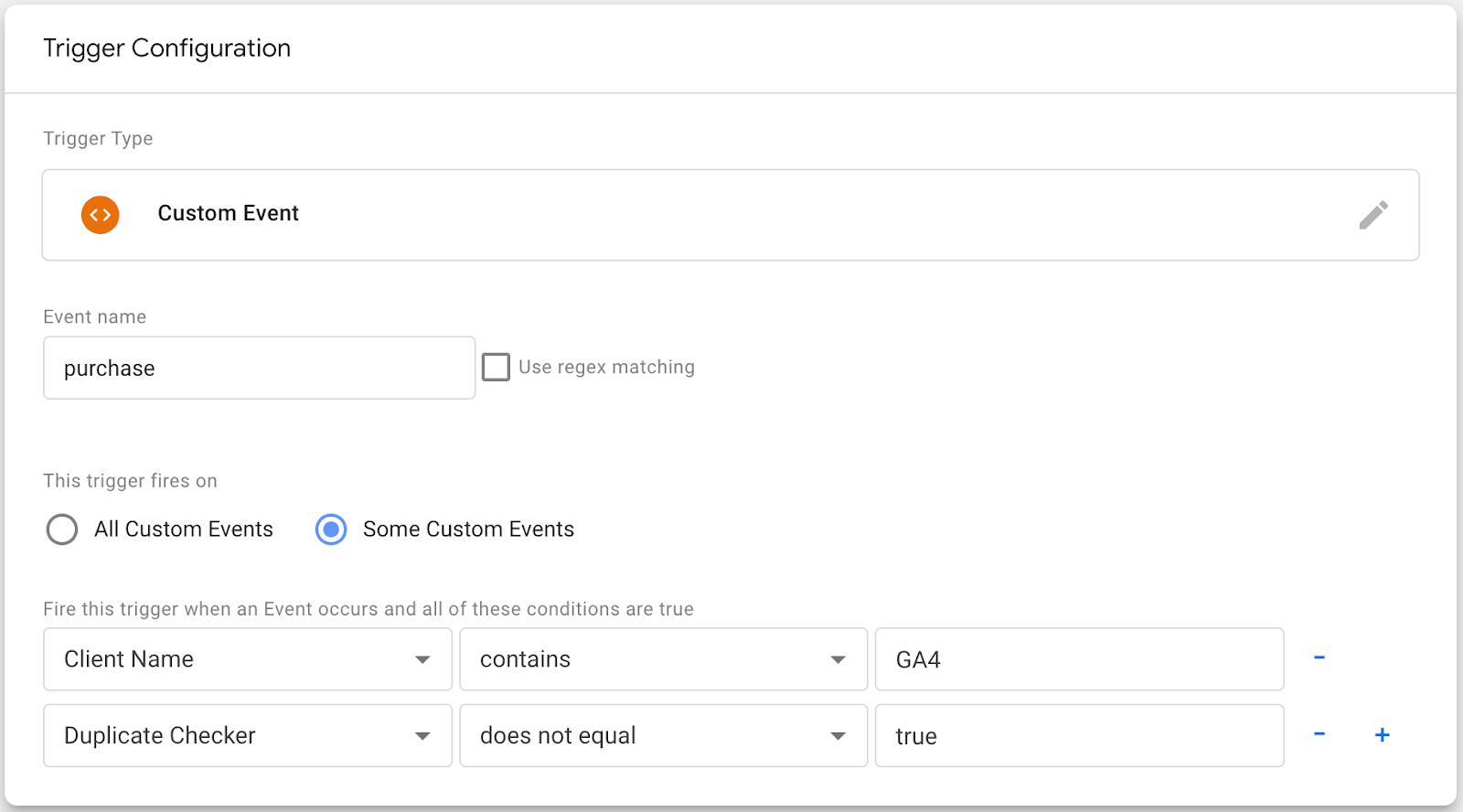This screenshot has width=1463, height=812.
Task: Open the does not equal operator dropdown
Action: coord(663,735)
